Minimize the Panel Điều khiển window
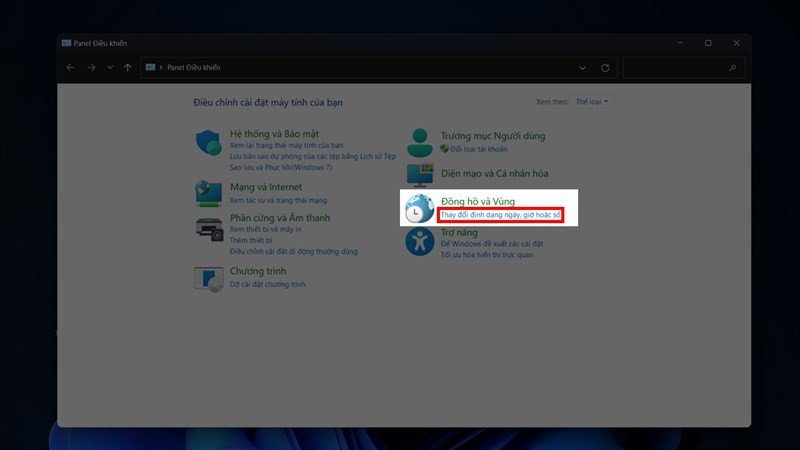Screen dimensions: 800x450 click(x=680, y=43)
